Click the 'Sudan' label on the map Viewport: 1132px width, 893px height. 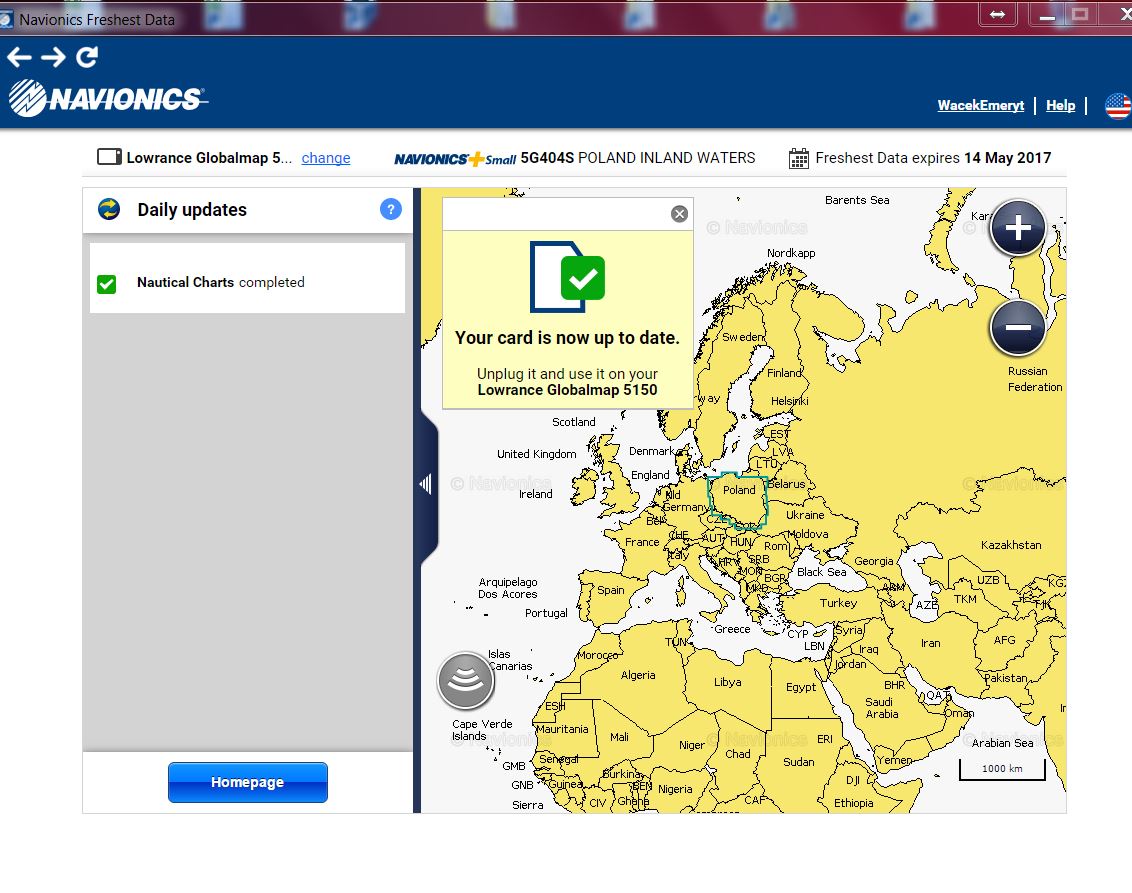point(798,762)
